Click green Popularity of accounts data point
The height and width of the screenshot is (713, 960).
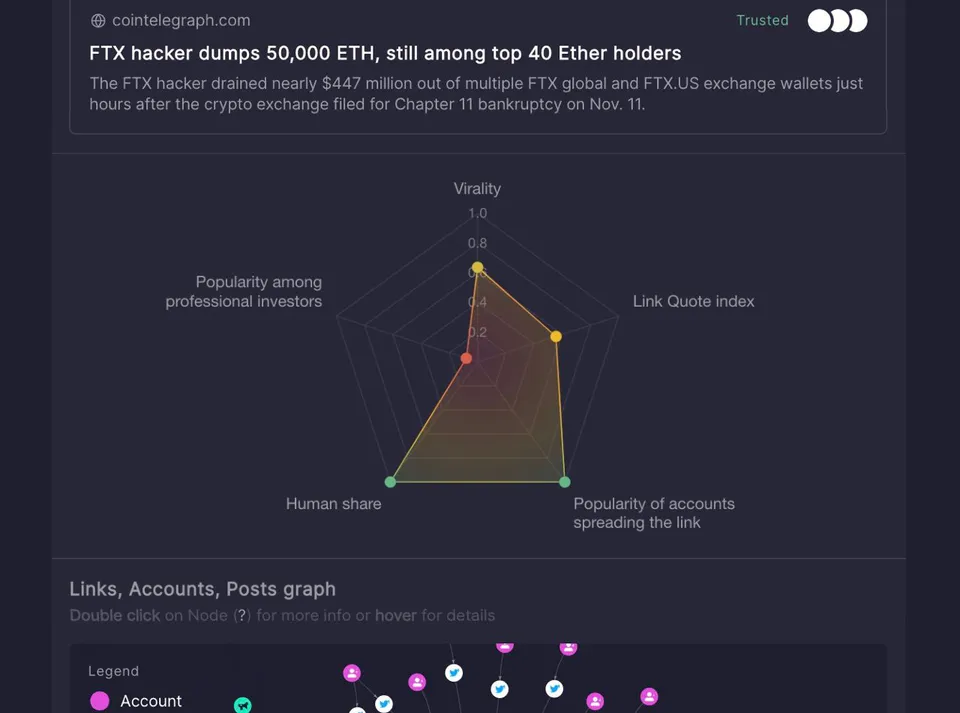(564, 482)
